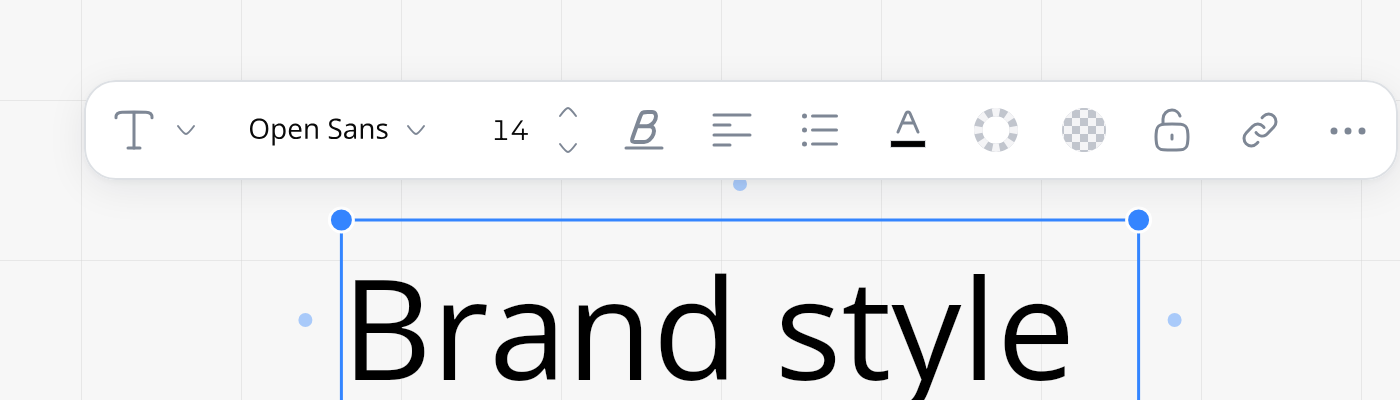Open the more options ellipsis menu
The height and width of the screenshot is (400, 1400).
click(x=1348, y=131)
